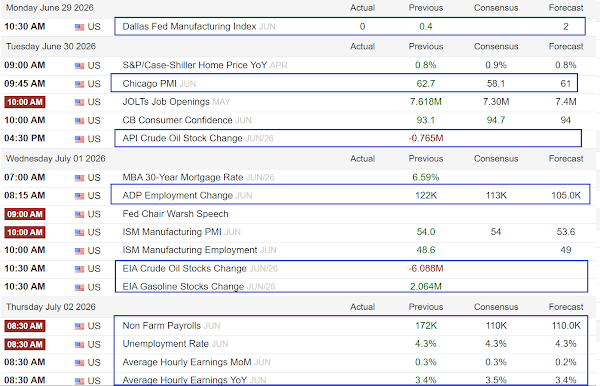600x386 pixels.
Task: Open the Chicago PMI event
Action: click(149, 83)
